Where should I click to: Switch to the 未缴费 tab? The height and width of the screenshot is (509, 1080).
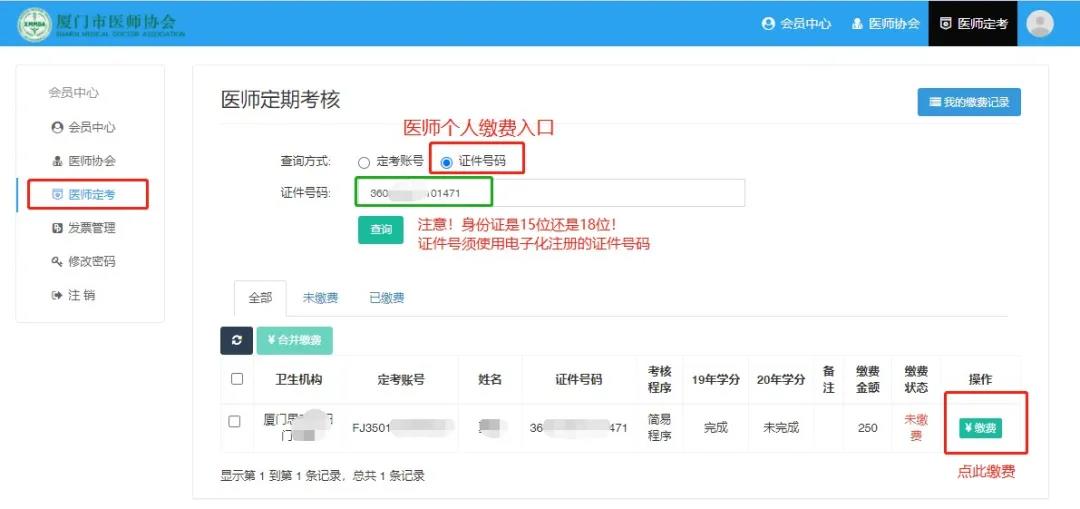click(x=320, y=298)
